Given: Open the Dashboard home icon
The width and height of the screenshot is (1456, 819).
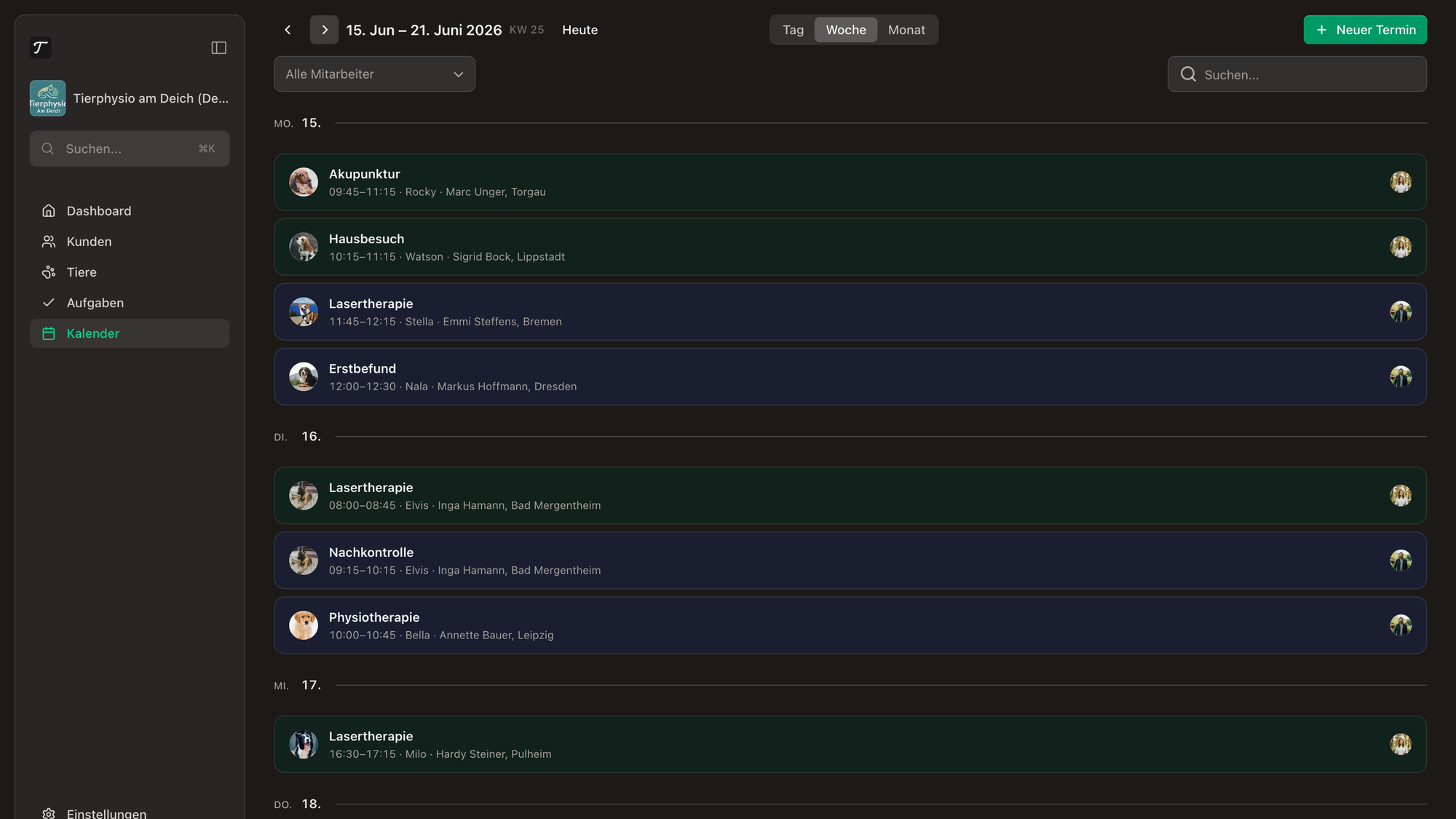Looking at the screenshot, I should point(49,211).
